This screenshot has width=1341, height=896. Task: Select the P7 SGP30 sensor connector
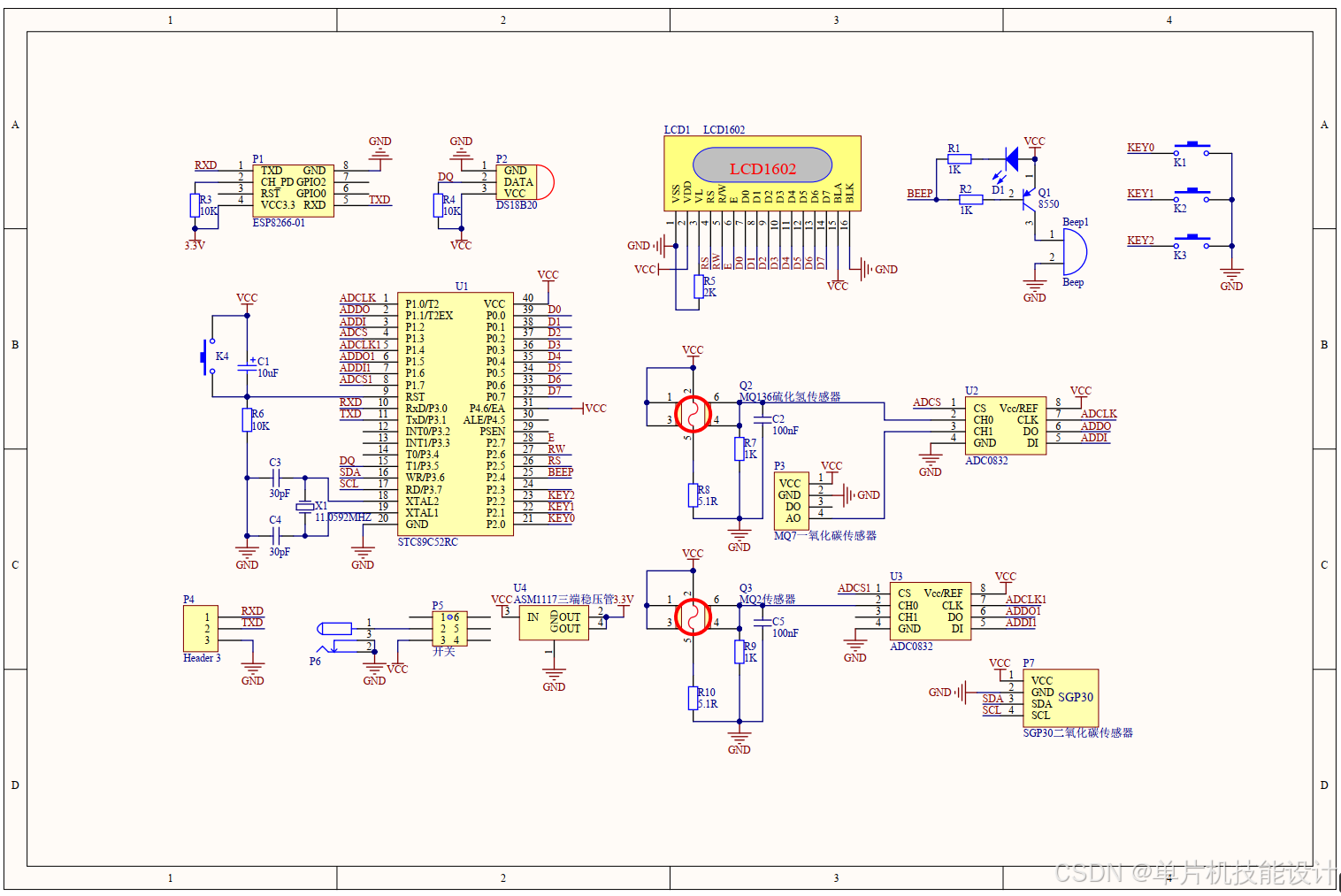[x=1061, y=698]
